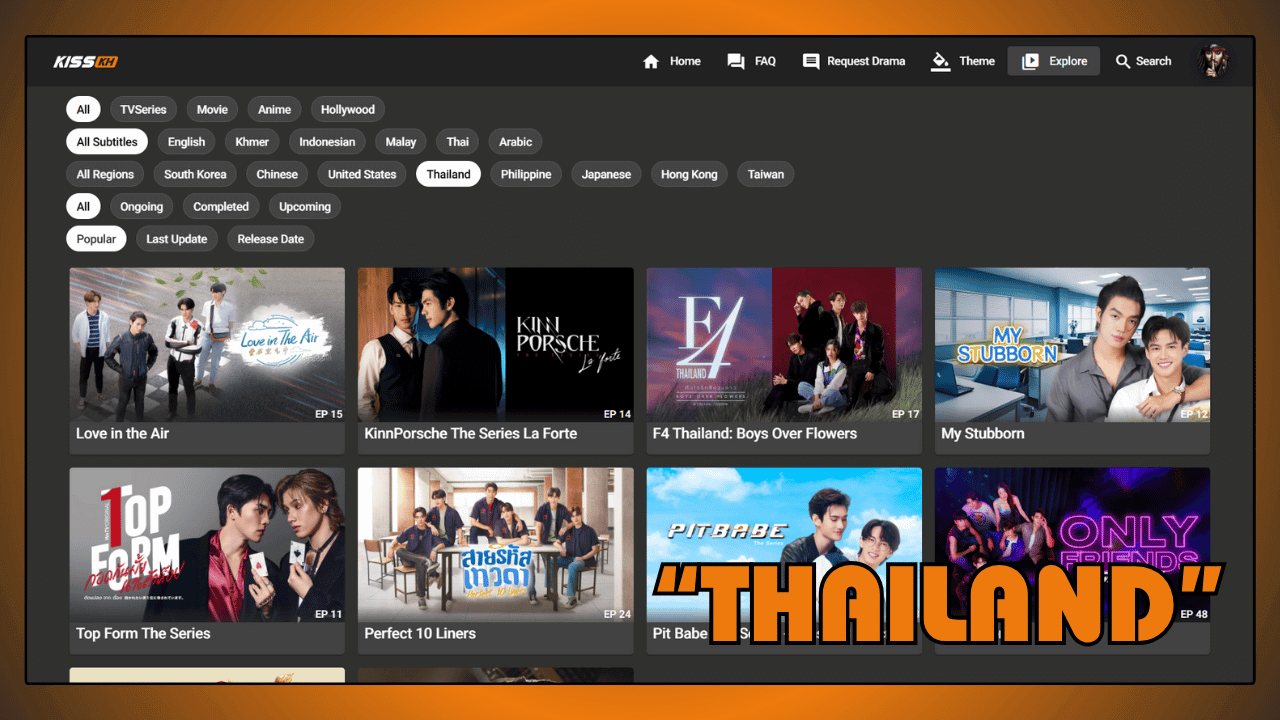Sort by Last Update
This screenshot has height=720, width=1280.
(176, 239)
